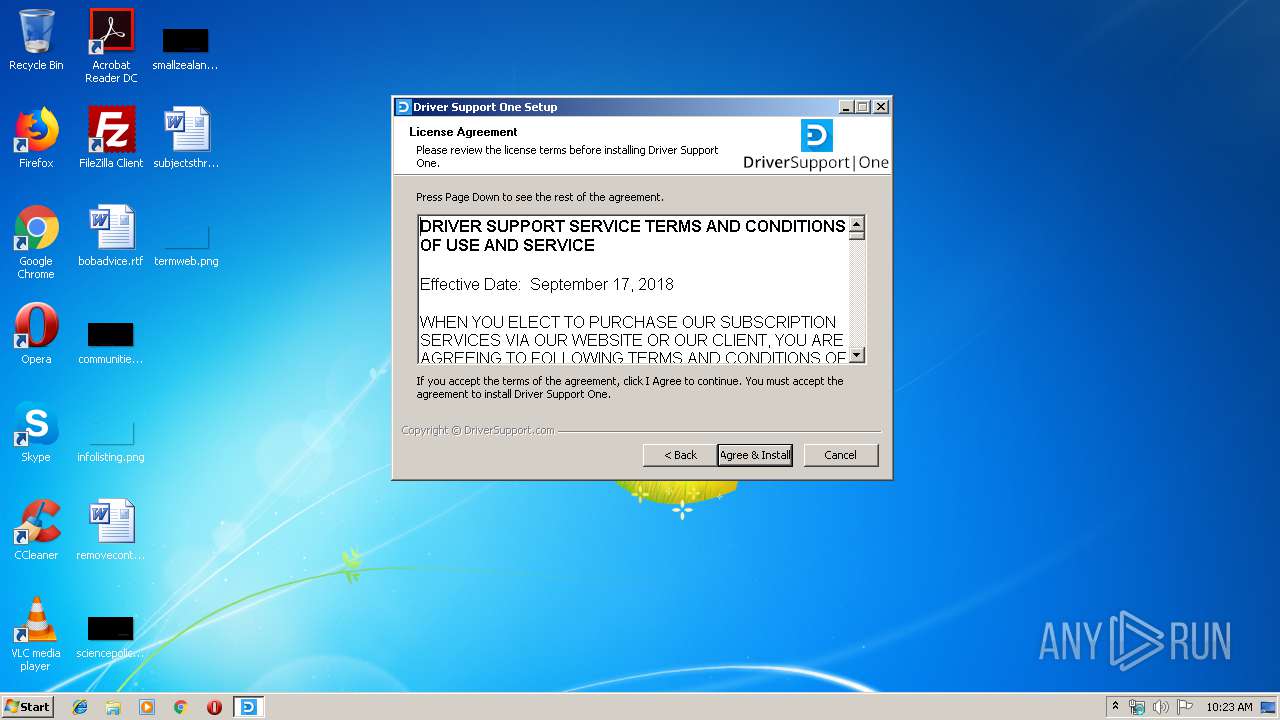Open the Recycle Bin desktop icon

pyautogui.click(x=36, y=40)
